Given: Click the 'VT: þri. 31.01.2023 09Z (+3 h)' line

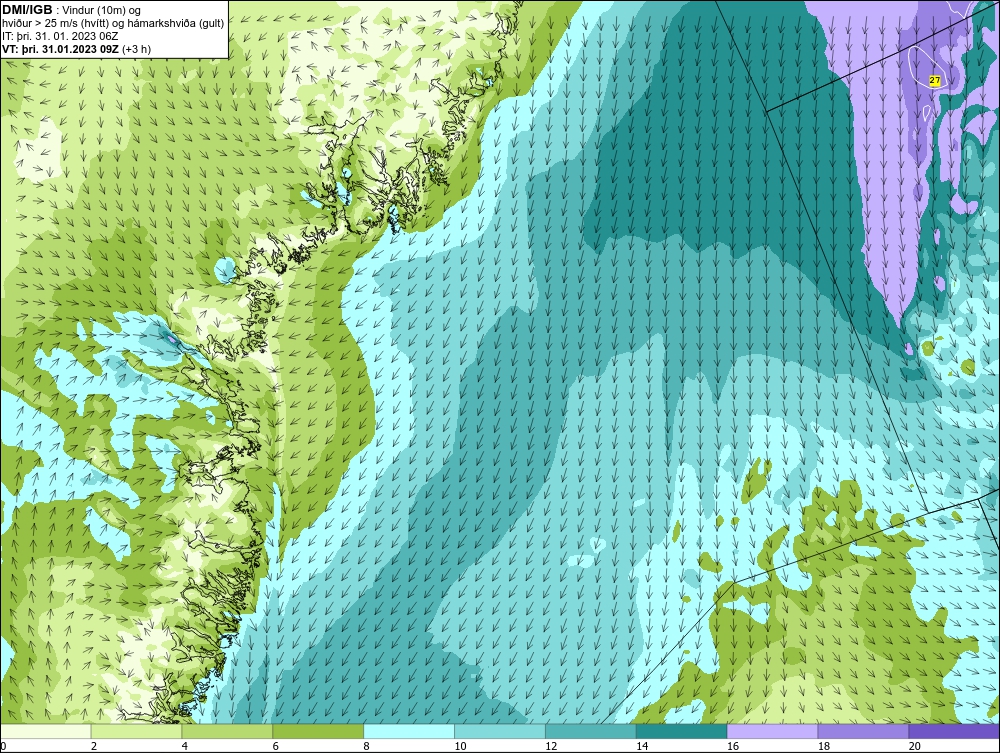Looking at the screenshot, I should pos(77,48).
